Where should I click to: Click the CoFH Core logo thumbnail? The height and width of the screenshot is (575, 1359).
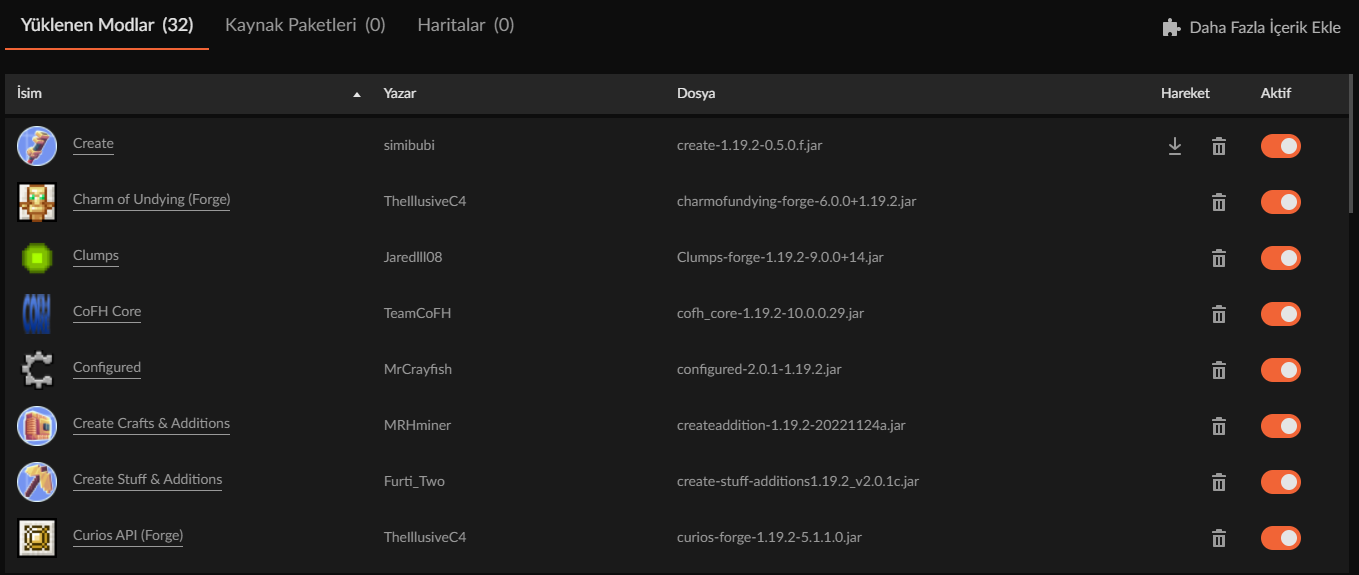coord(37,314)
